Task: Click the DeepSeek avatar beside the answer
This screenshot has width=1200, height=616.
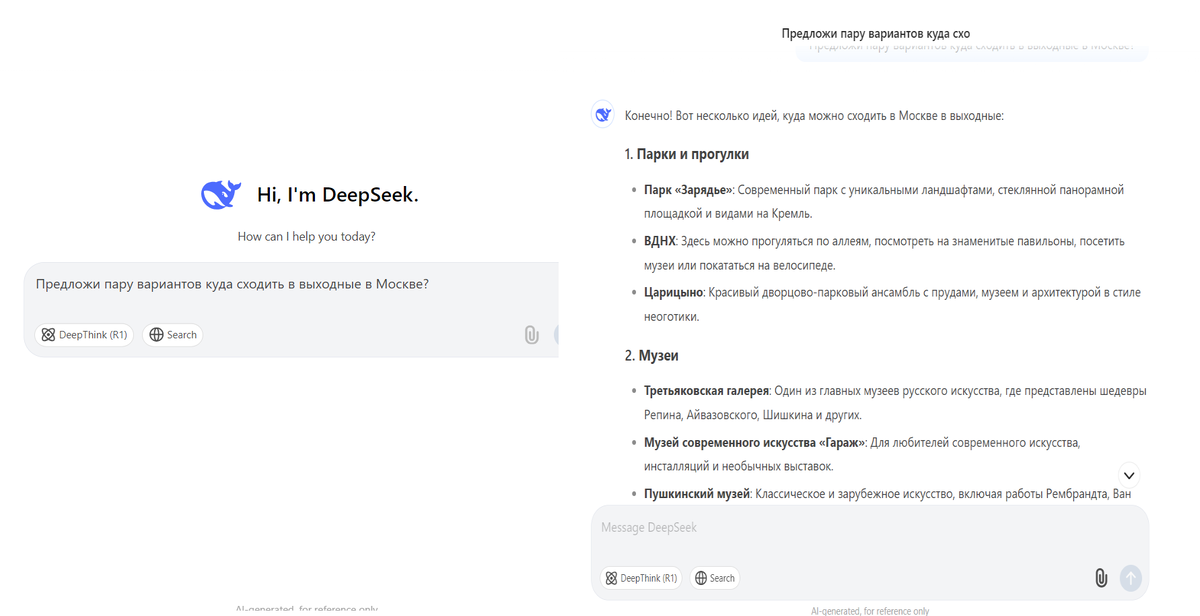Action: (603, 115)
